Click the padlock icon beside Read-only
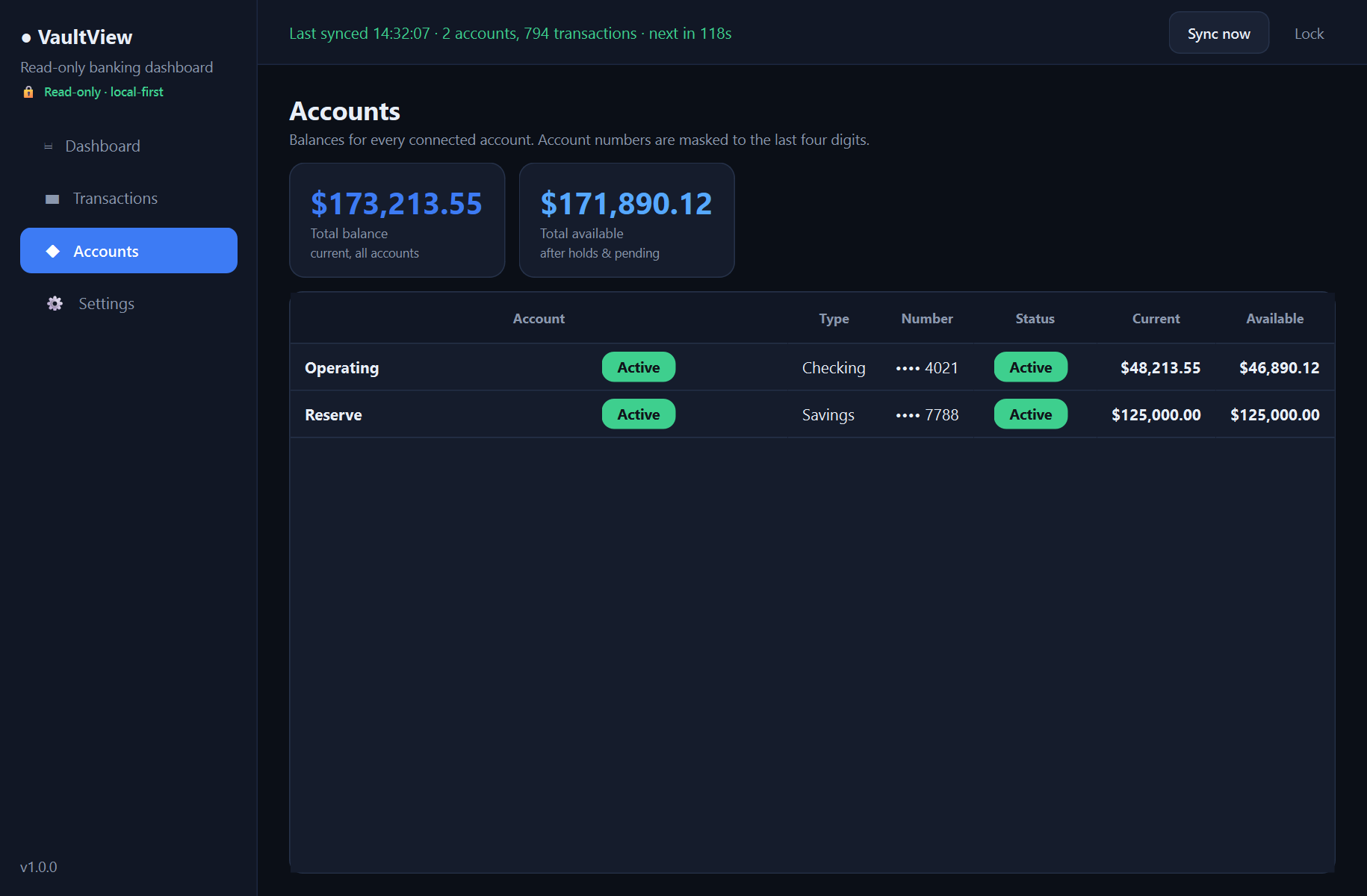1367x896 pixels. pos(28,92)
